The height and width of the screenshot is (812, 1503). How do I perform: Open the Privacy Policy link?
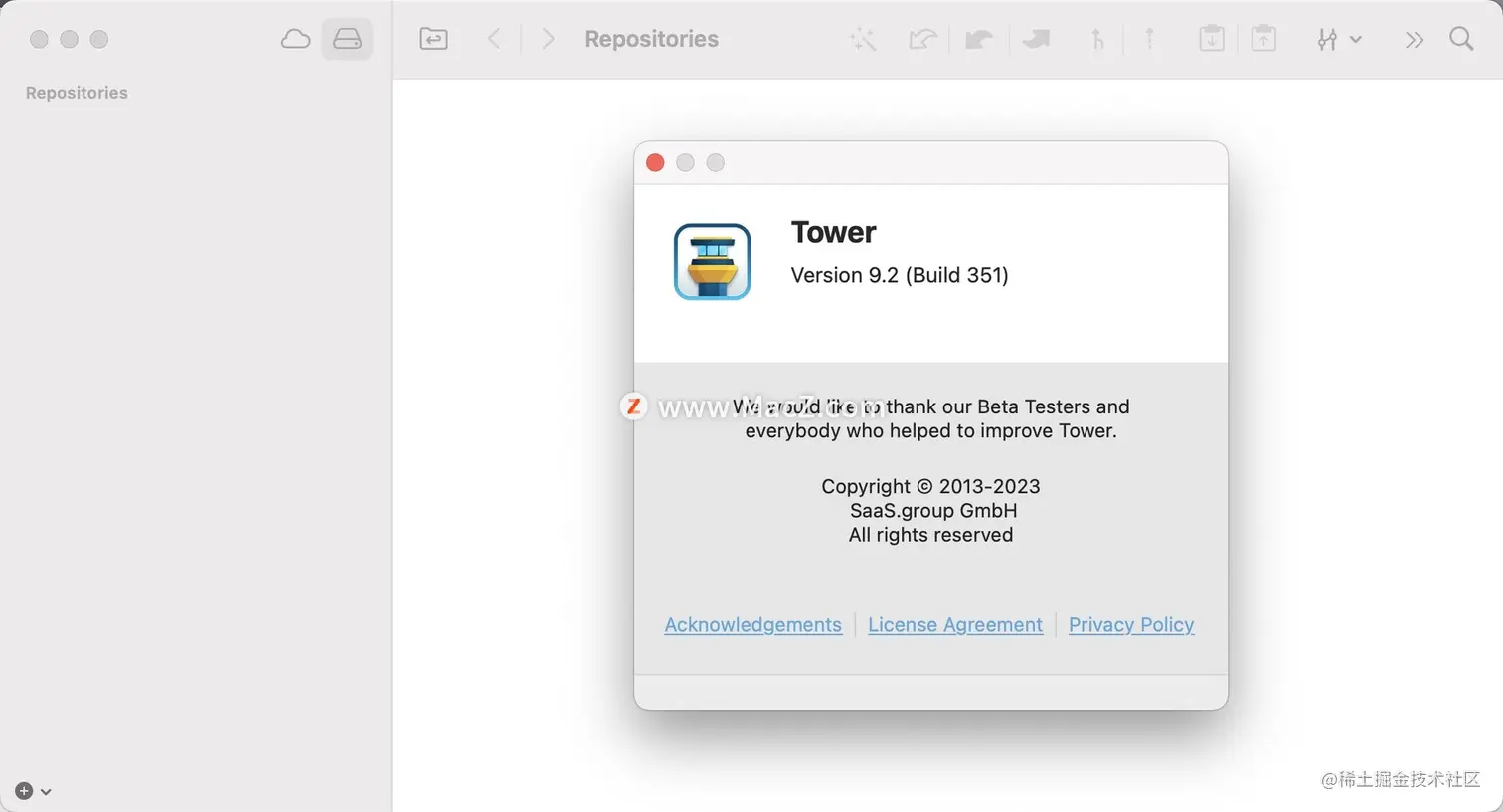coord(1131,625)
